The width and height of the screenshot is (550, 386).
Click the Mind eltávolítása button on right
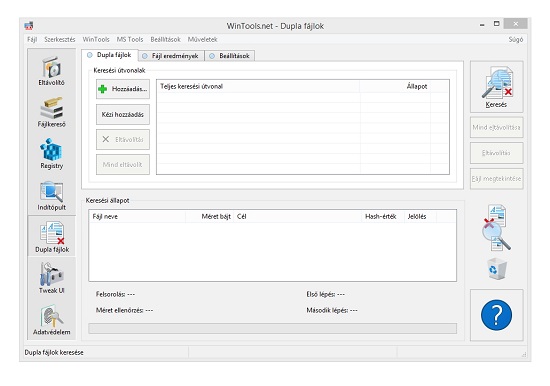496,127
